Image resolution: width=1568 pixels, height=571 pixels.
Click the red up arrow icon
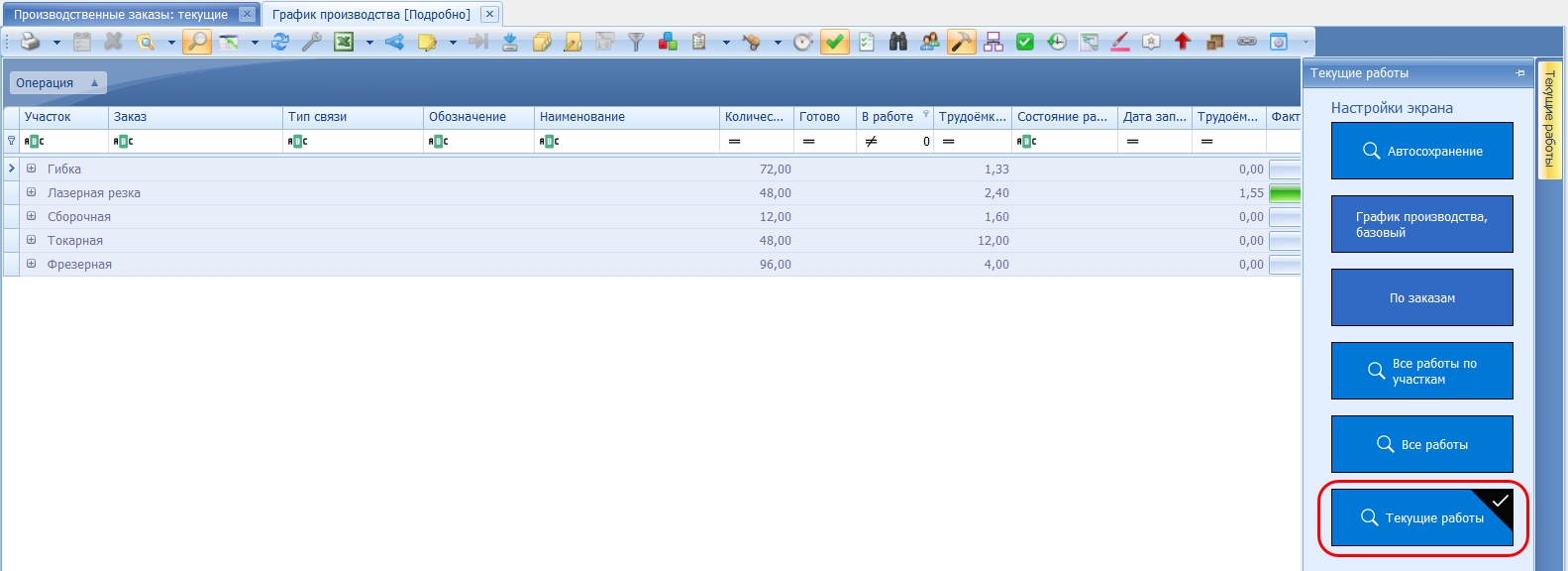[1183, 42]
